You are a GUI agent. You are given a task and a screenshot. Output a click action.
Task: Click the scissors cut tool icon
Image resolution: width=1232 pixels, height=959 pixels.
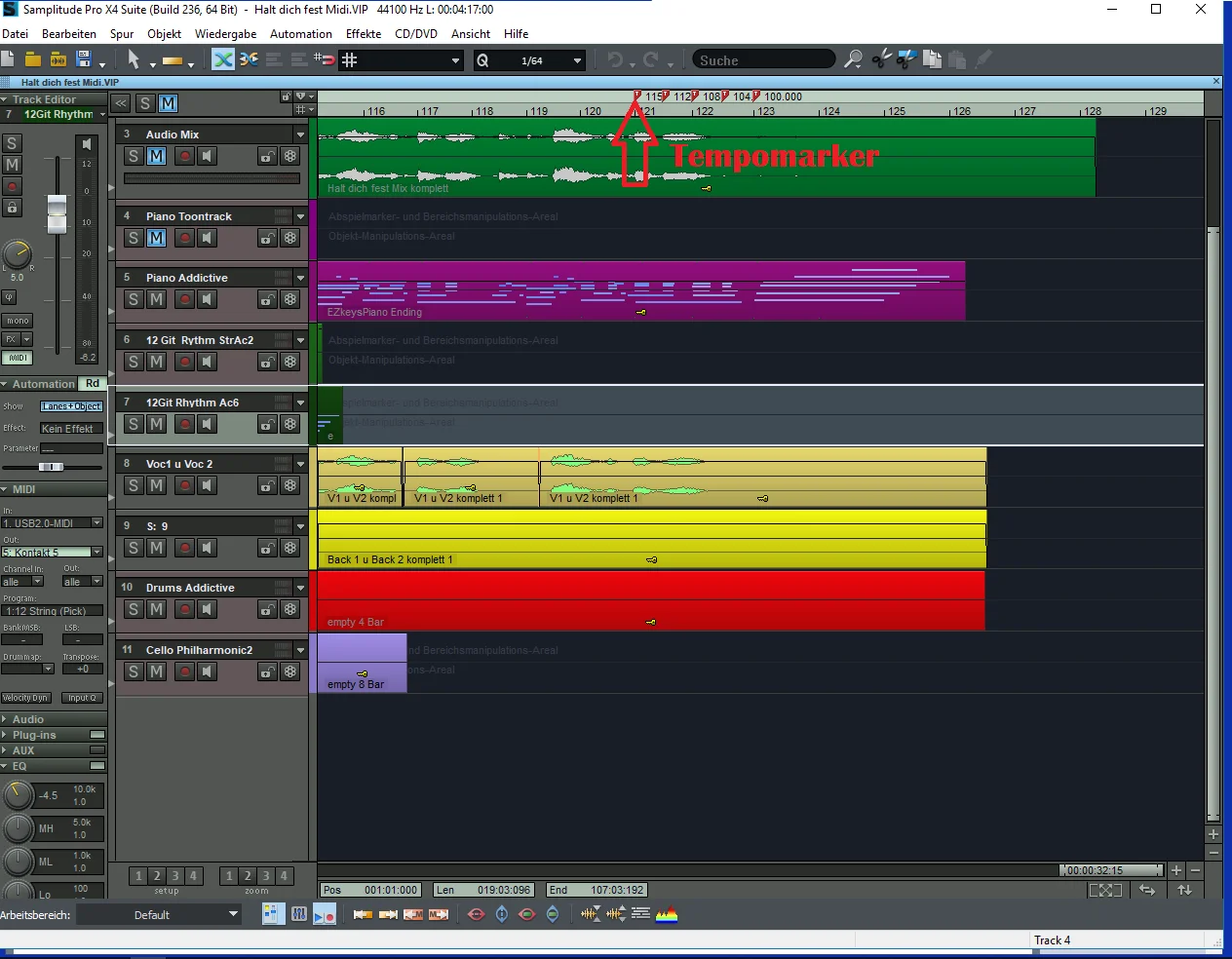tap(880, 60)
